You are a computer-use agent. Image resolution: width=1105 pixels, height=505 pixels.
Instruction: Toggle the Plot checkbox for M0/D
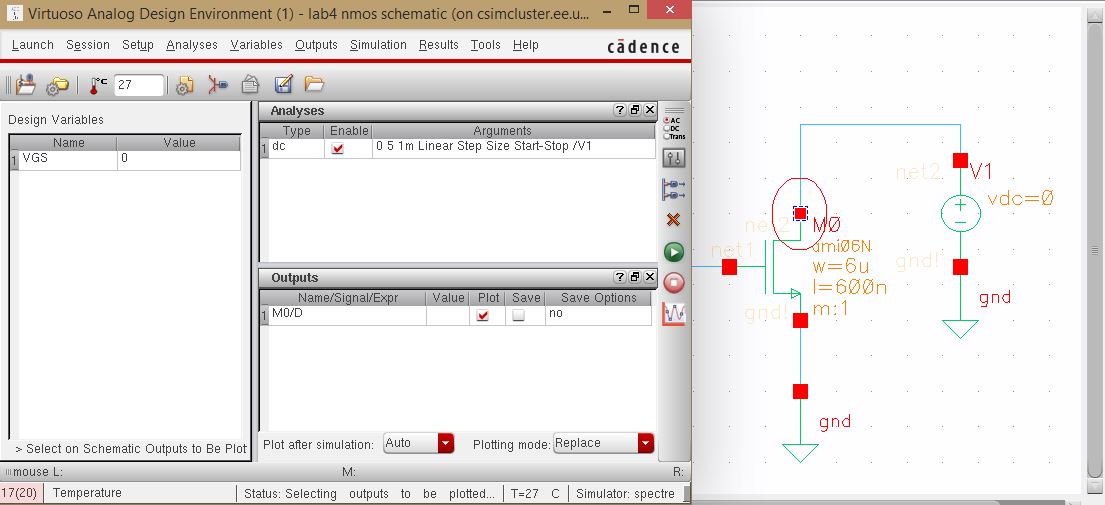pyautogui.click(x=483, y=316)
